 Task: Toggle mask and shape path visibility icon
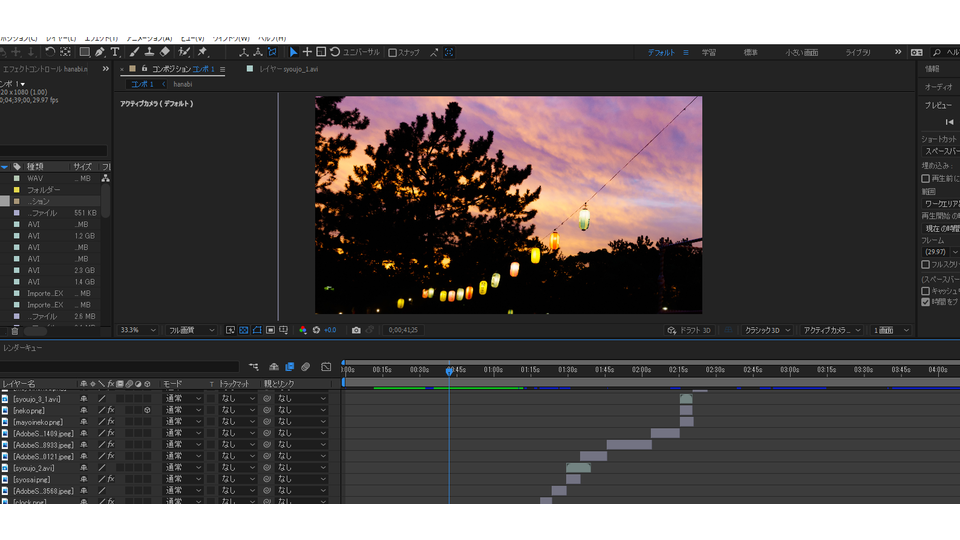coord(257,330)
